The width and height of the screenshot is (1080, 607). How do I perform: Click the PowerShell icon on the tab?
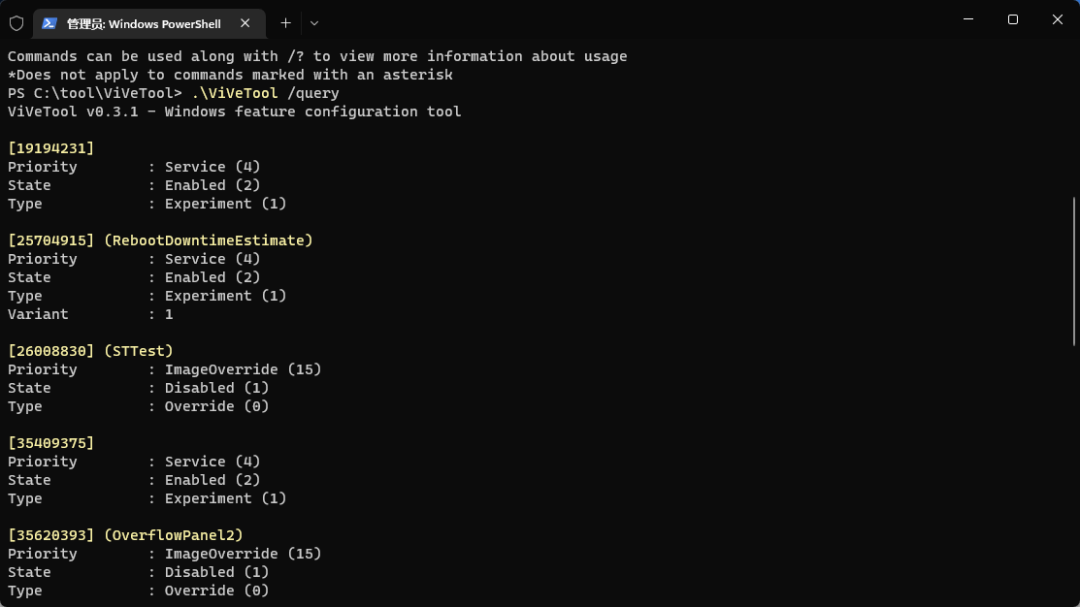coord(49,23)
